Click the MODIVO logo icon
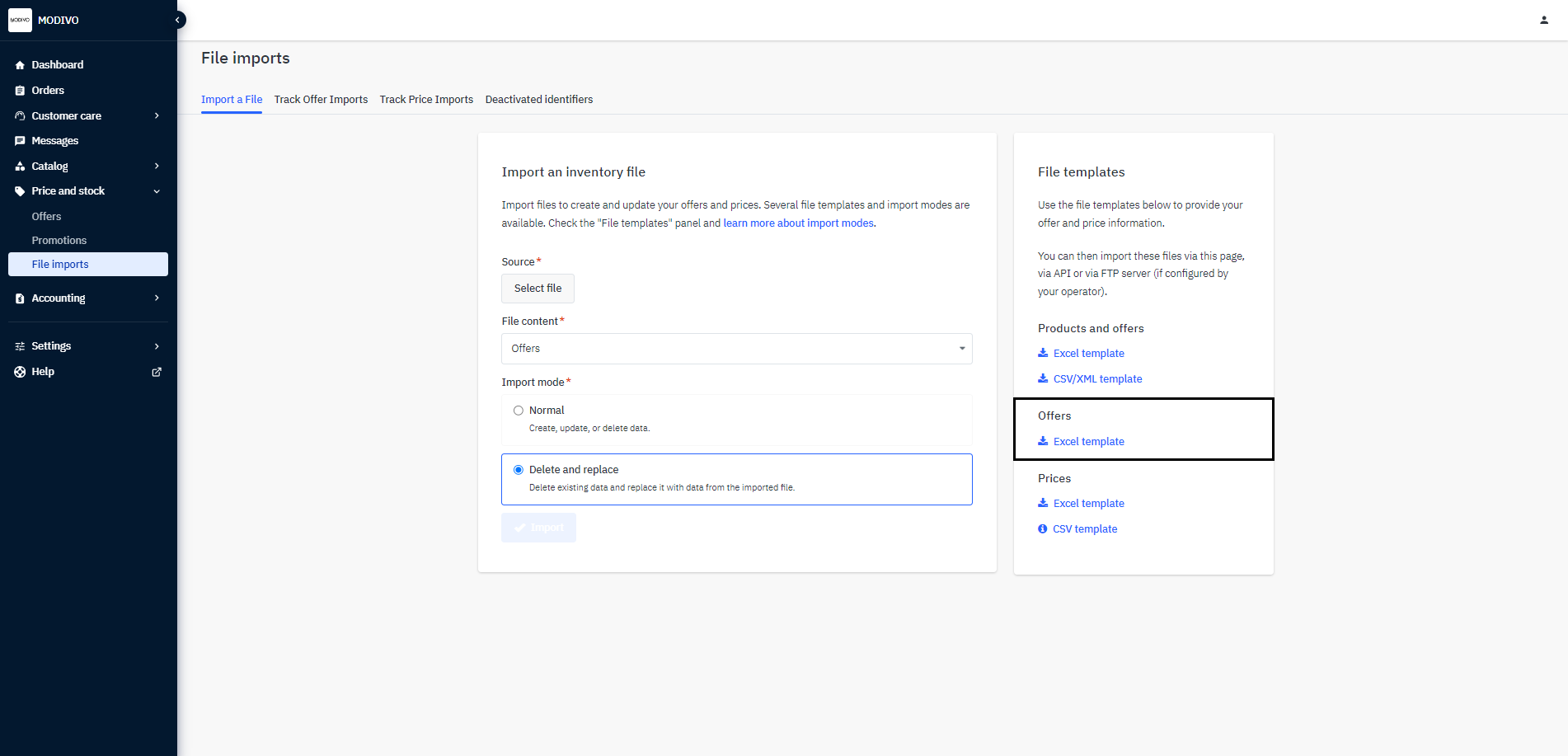This screenshot has width=1568, height=756. pyautogui.click(x=20, y=20)
